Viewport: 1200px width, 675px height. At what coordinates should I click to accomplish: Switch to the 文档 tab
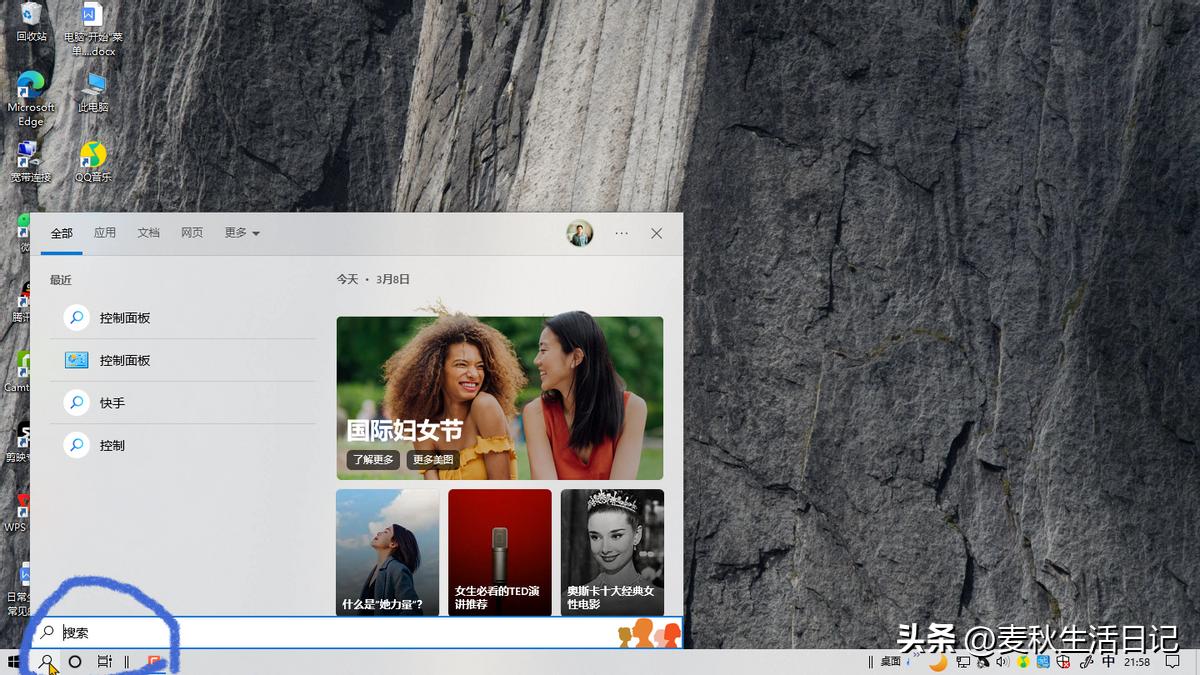[148, 233]
